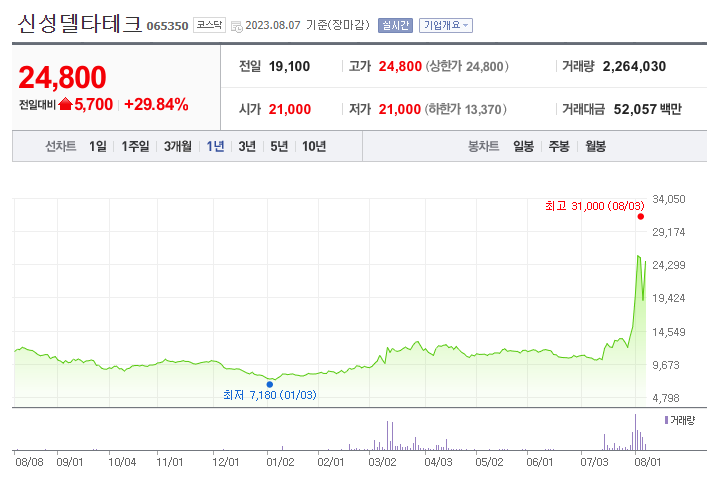The width and height of the screenshot is (707, 482).
Task: Switch to the 10년 chart period
Action: pyautogui.click(x=314, y=146)
